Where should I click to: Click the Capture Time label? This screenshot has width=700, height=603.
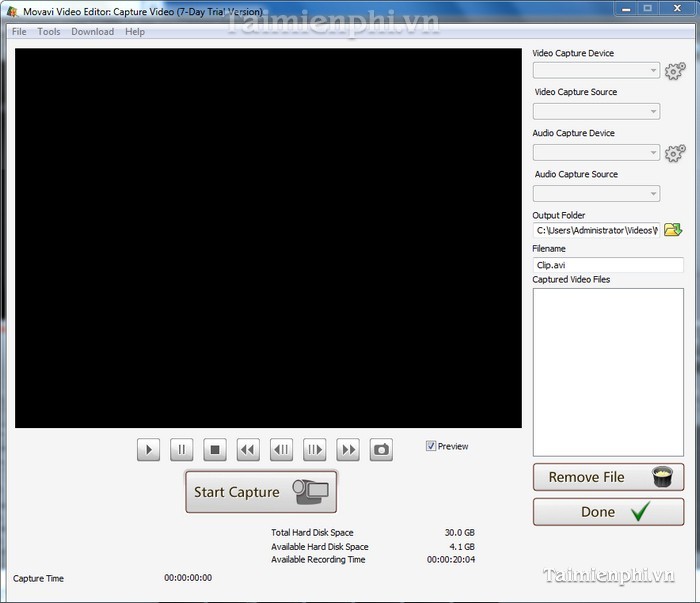[38, 578]
